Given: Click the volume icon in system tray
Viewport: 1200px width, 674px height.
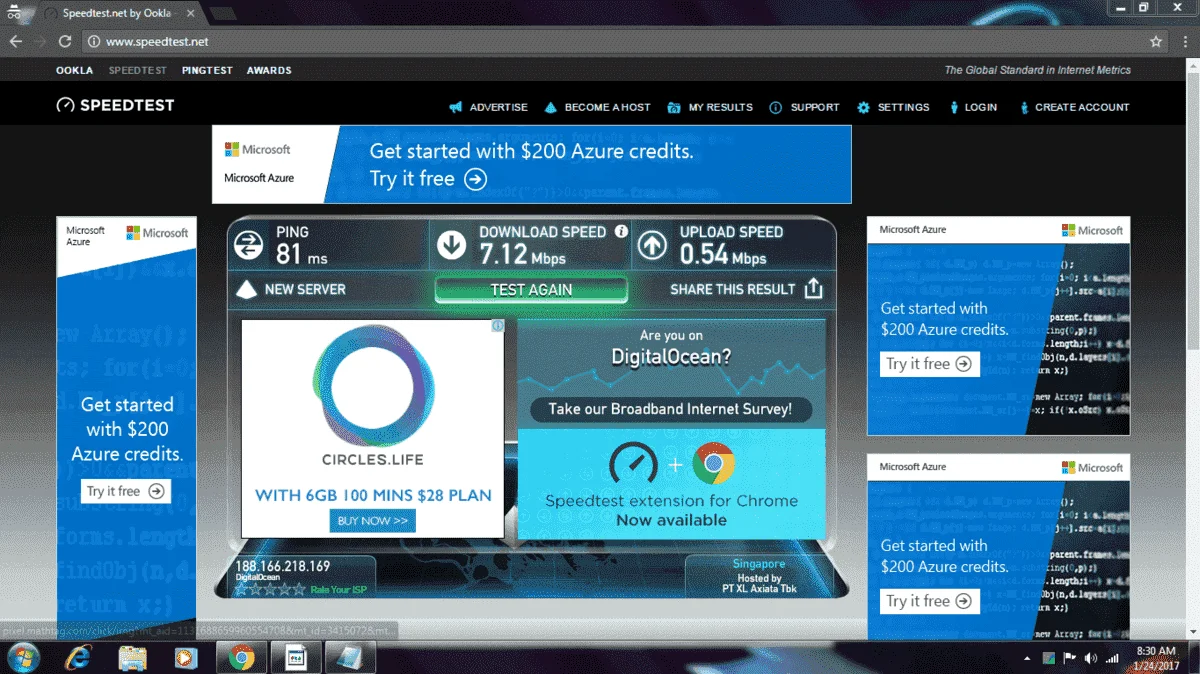Looking at the screenshot, I should click(x=1090, y=658).
